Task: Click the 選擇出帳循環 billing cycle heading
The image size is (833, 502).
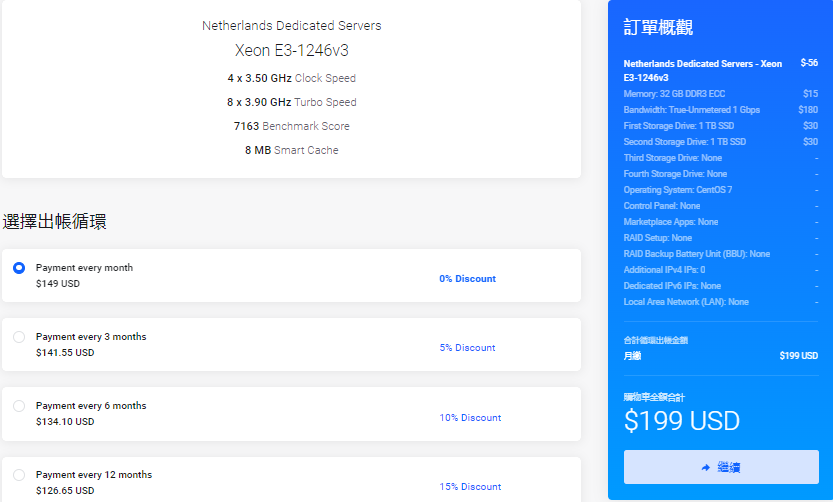Action: [x=55, y=221]
